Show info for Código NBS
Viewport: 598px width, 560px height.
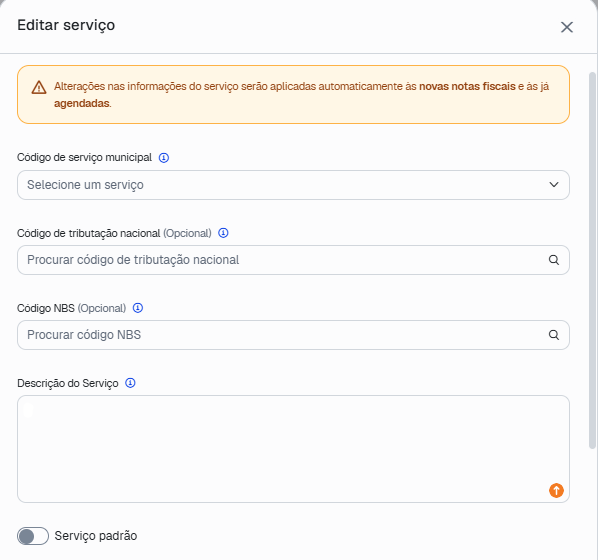point(138,308)
